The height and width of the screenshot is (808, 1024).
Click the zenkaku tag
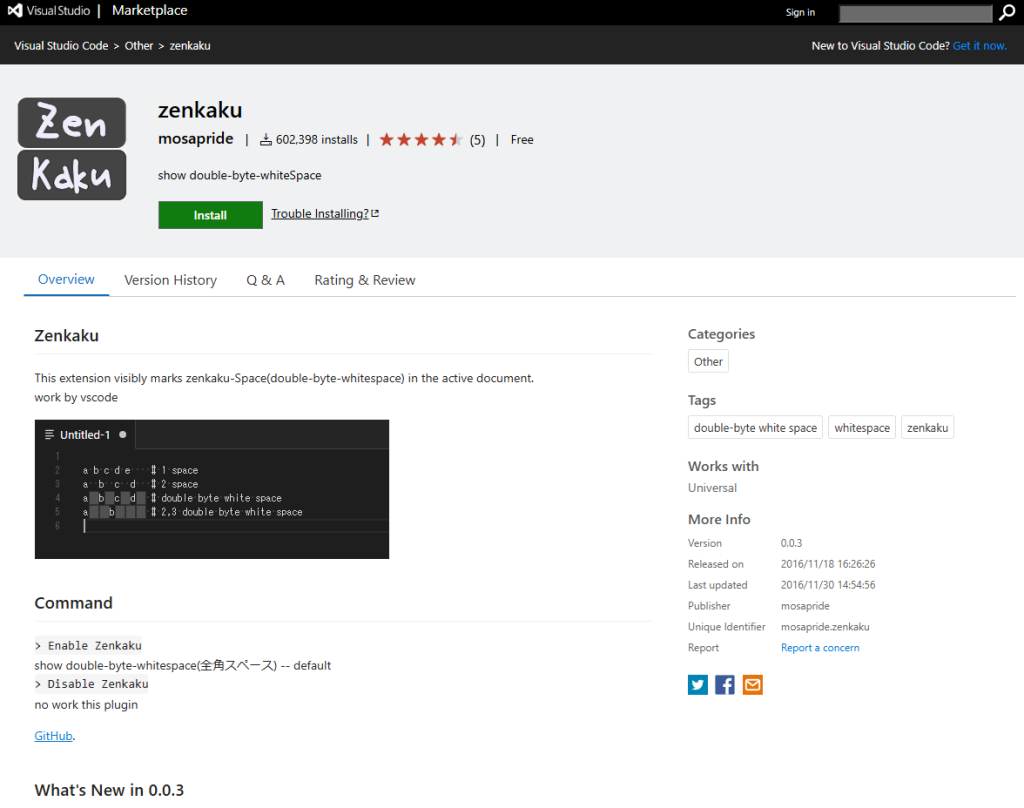(927, 428)
